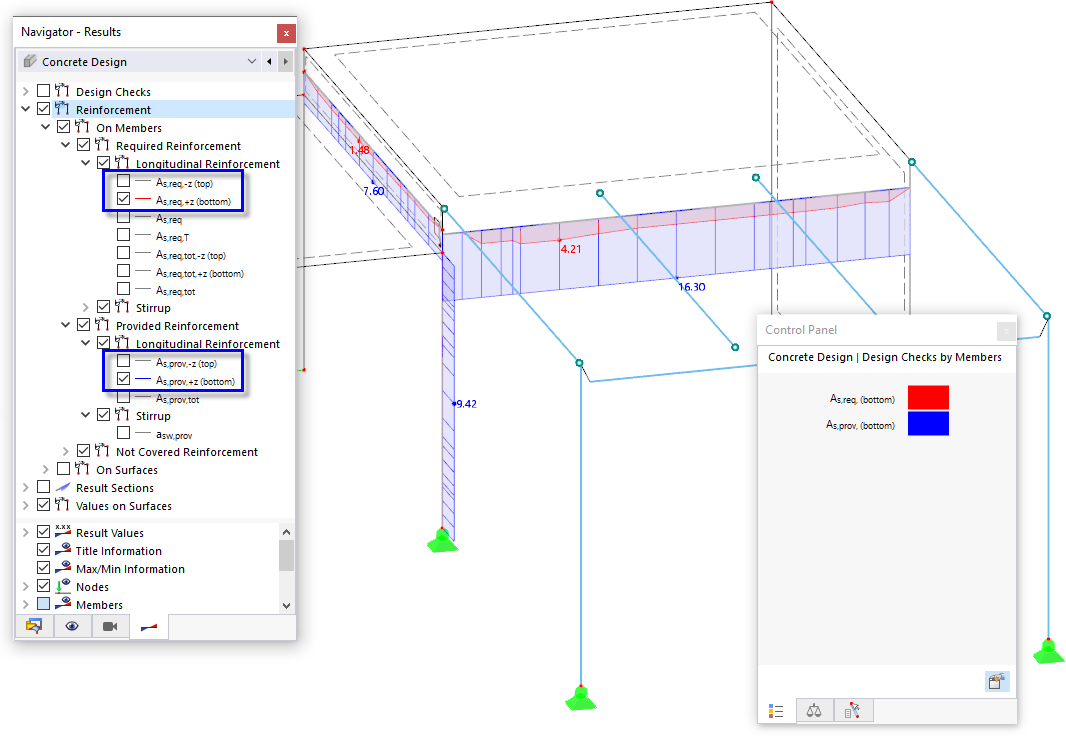Screen dimensions: 1066x740
Task: Uncheck As,req,+z (bottom) checkbox
Action: (123, 199)
